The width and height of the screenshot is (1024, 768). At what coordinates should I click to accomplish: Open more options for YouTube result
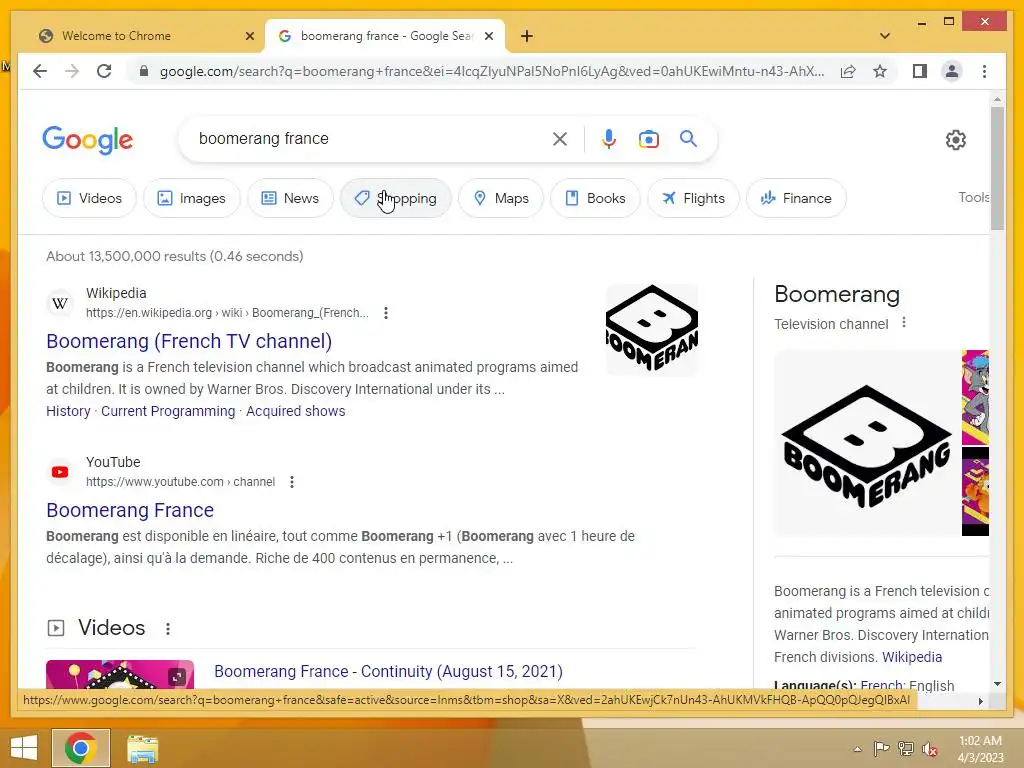(x=292, y=482)
